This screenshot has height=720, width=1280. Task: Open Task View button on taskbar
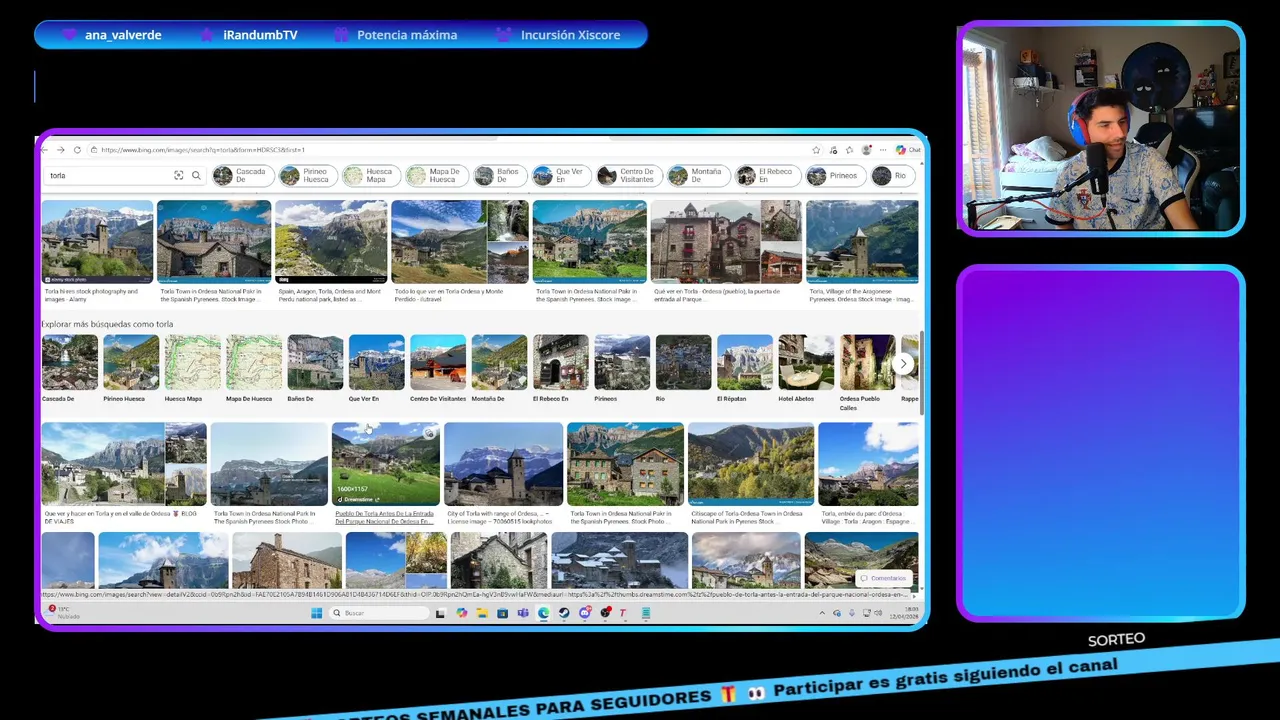tap(440, 613)
